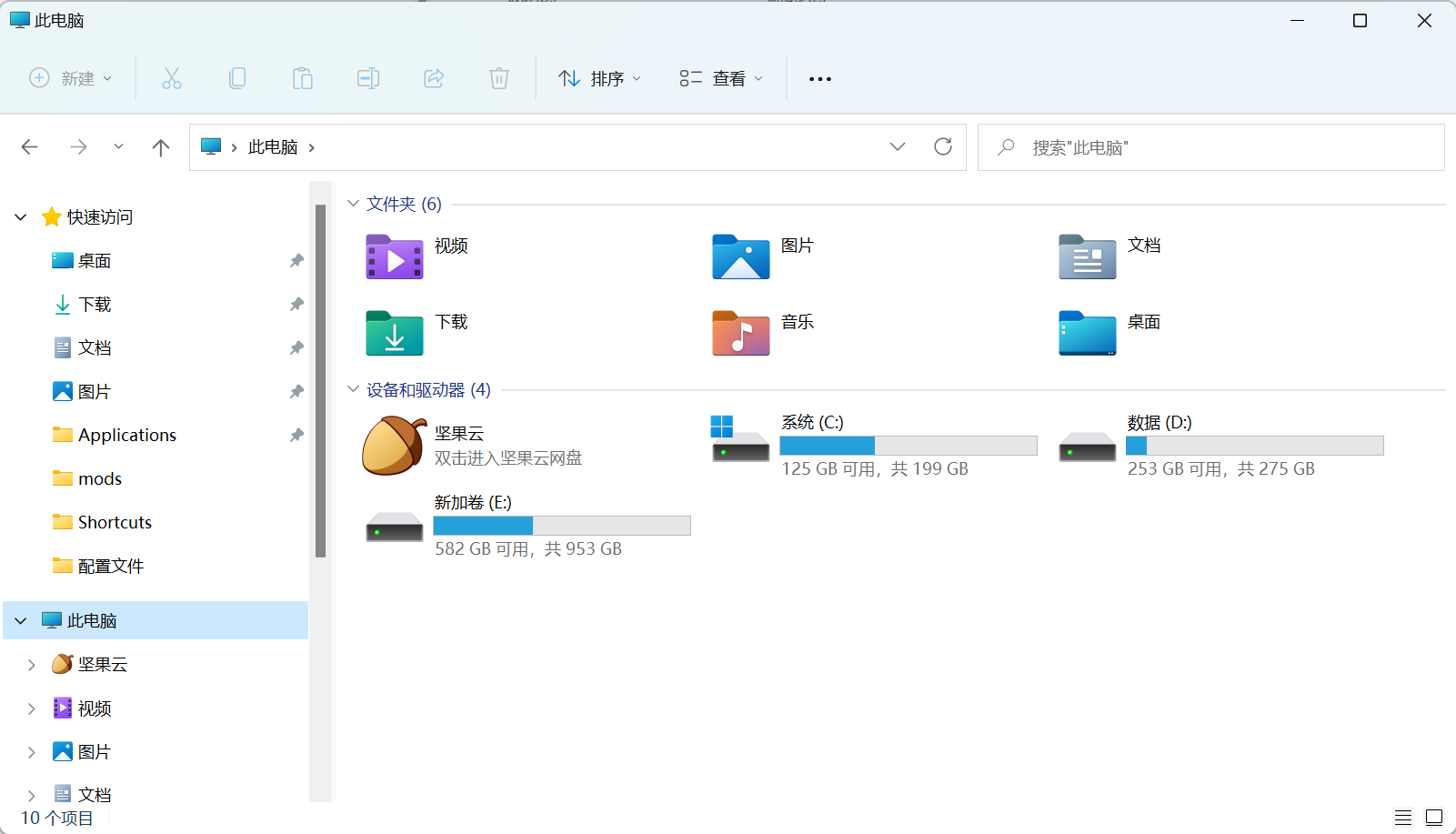Click the Share icon in toolbar
Viewport: 1456px width, 834px height.
434,78
